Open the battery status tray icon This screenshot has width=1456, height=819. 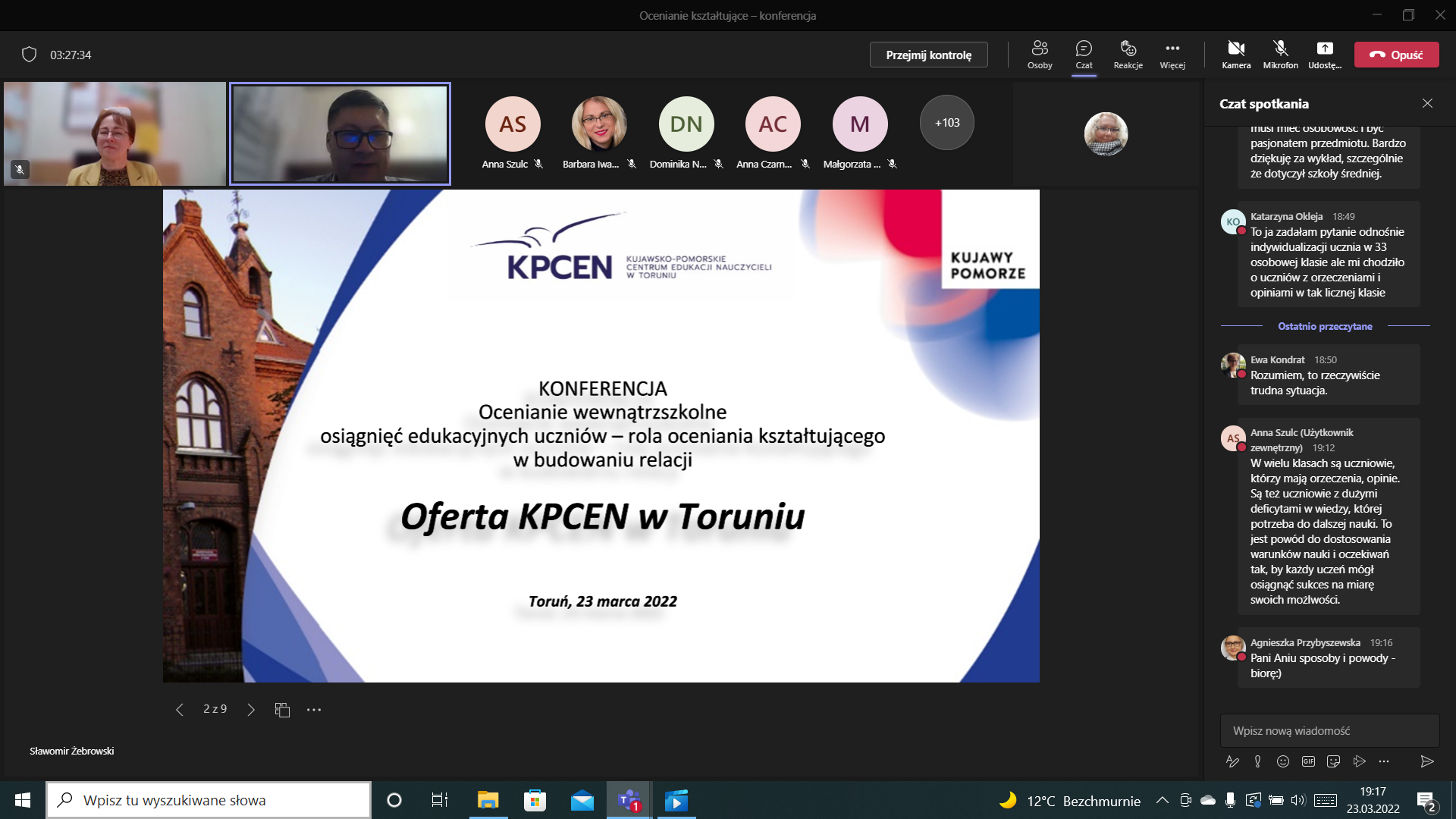pos(1276,800)
